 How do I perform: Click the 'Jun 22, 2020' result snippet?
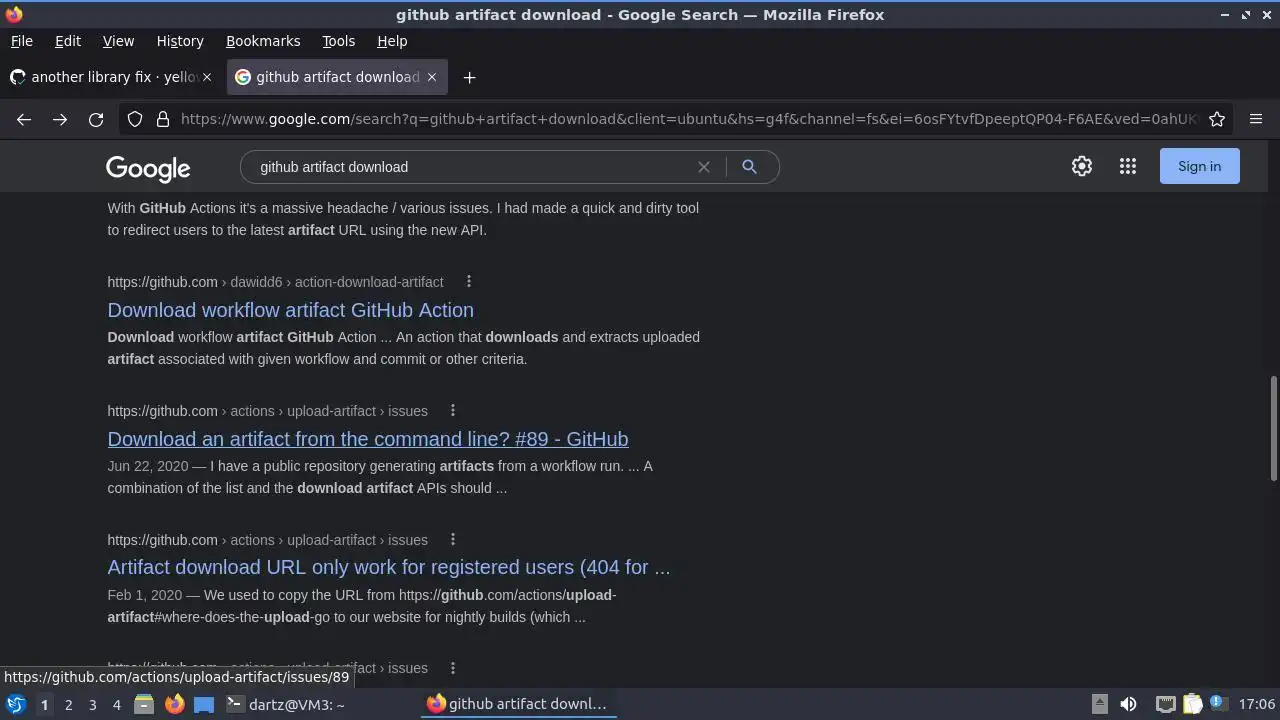tap(380, 477)
